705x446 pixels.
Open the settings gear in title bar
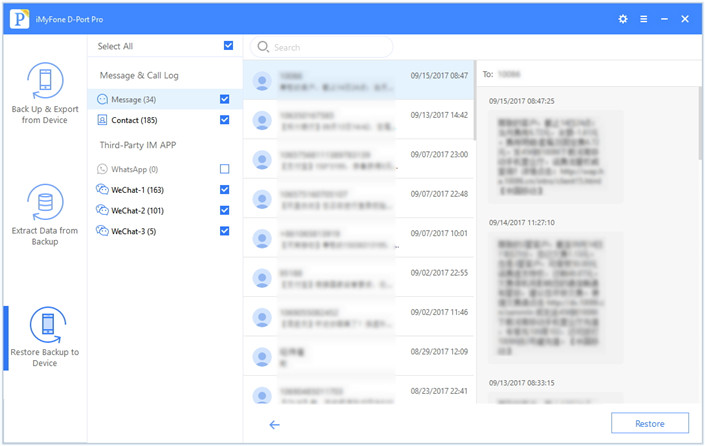(623, 19)
